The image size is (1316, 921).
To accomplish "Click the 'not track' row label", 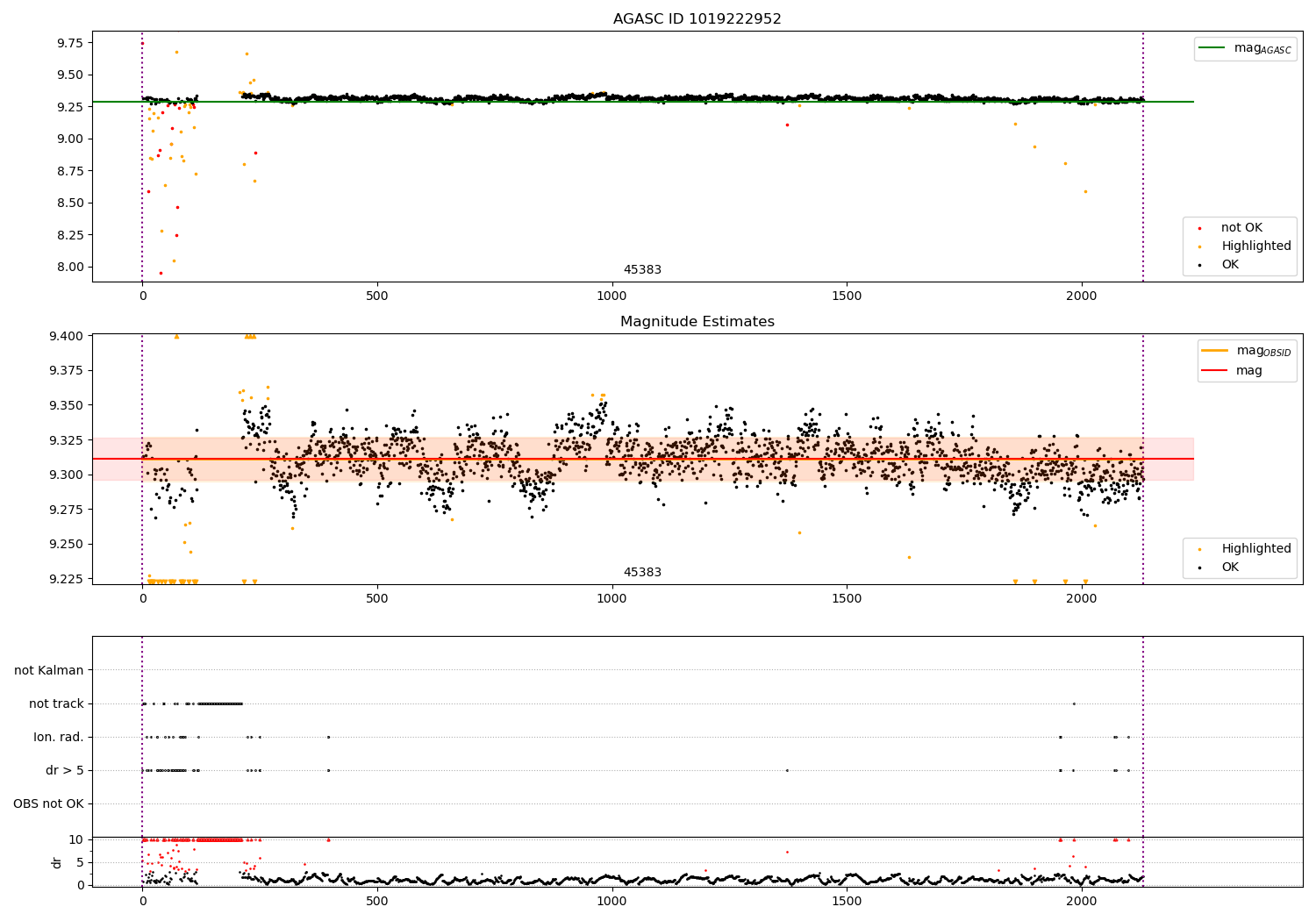I will point(56,703).
